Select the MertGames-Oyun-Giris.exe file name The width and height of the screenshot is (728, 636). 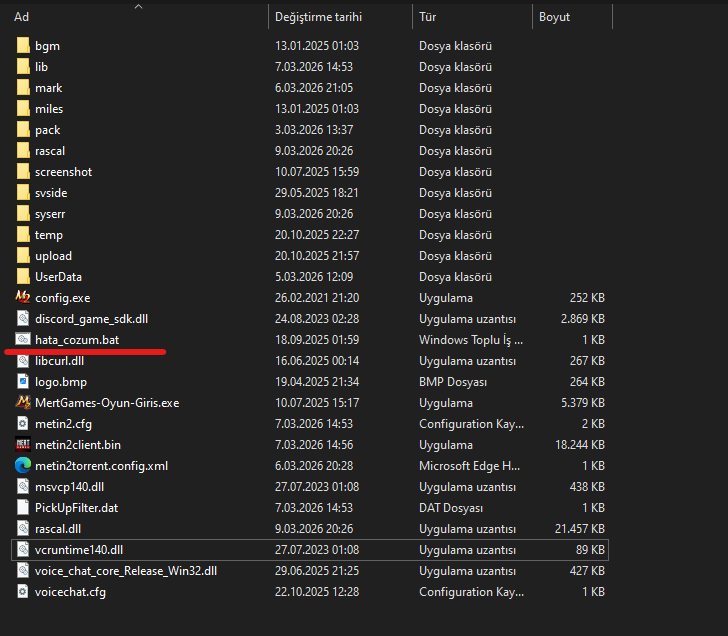tap(107, 402)
